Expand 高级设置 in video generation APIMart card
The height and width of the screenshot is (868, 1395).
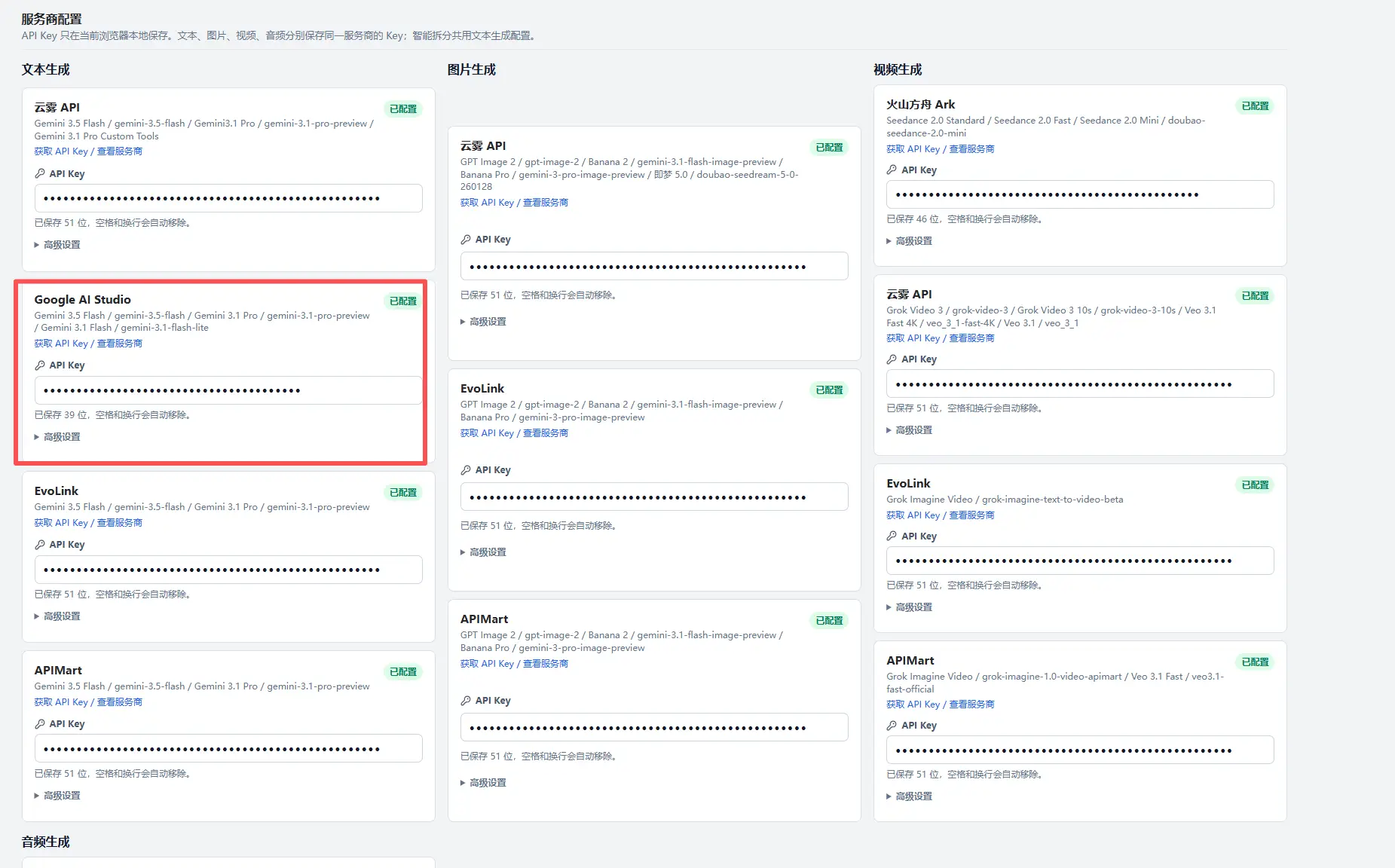coord(909,796)
